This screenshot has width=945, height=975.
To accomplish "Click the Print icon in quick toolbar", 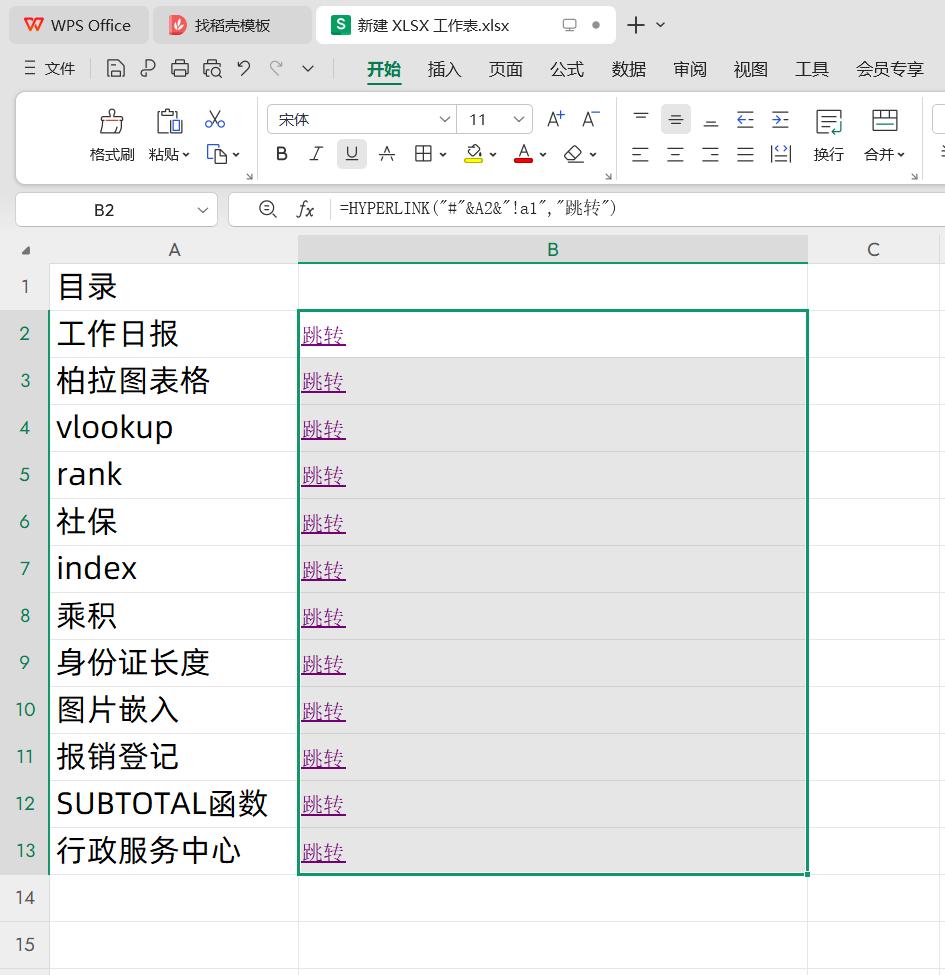I will [180, 68].
